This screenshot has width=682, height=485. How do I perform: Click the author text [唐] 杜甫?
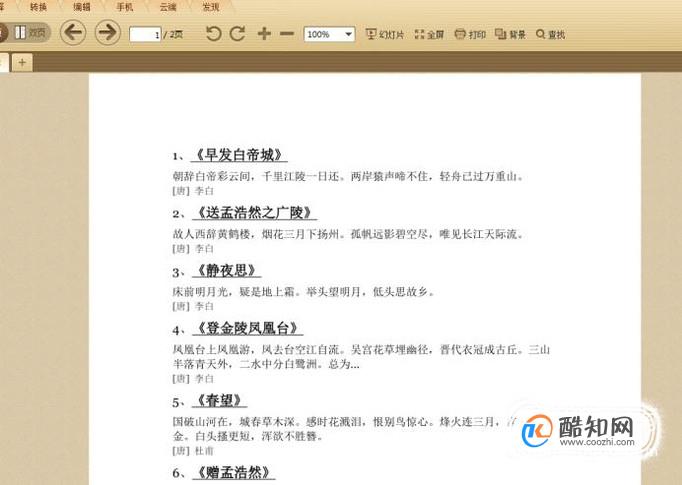(193, 451)
